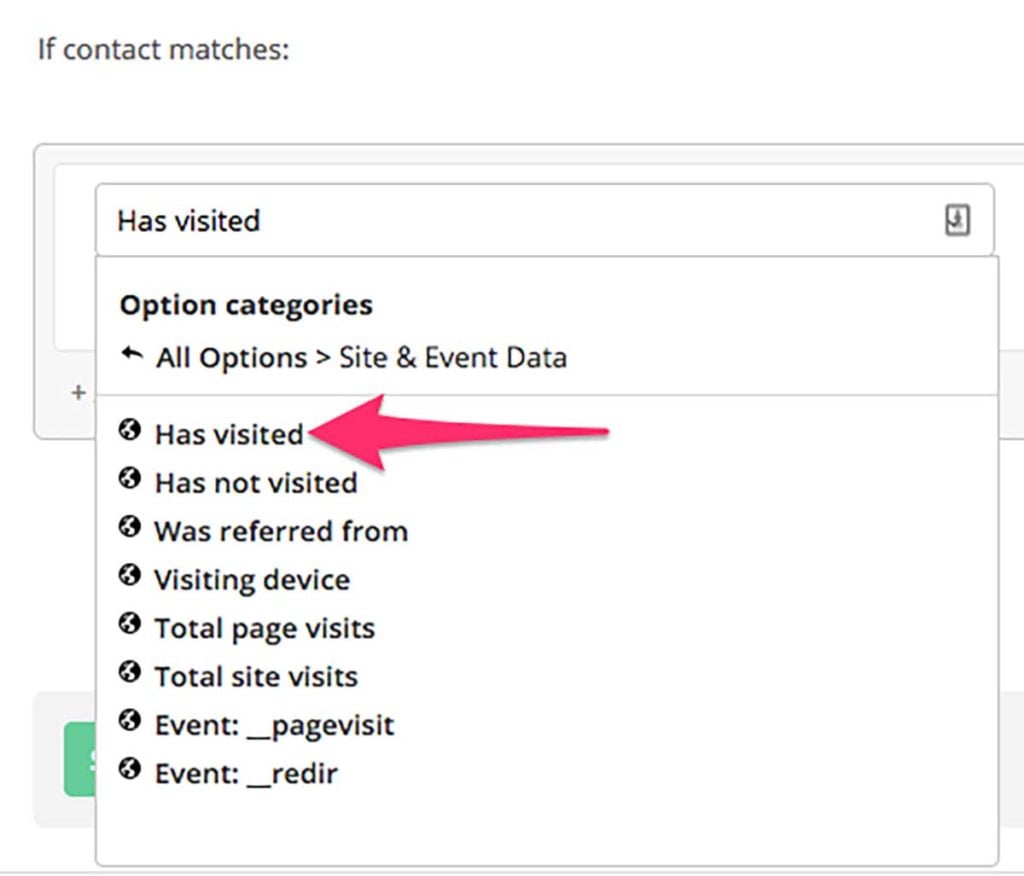The image size is (1024, 876).
Task: Click globe icon beside Total page visits
Action: [x=129, y=623]
